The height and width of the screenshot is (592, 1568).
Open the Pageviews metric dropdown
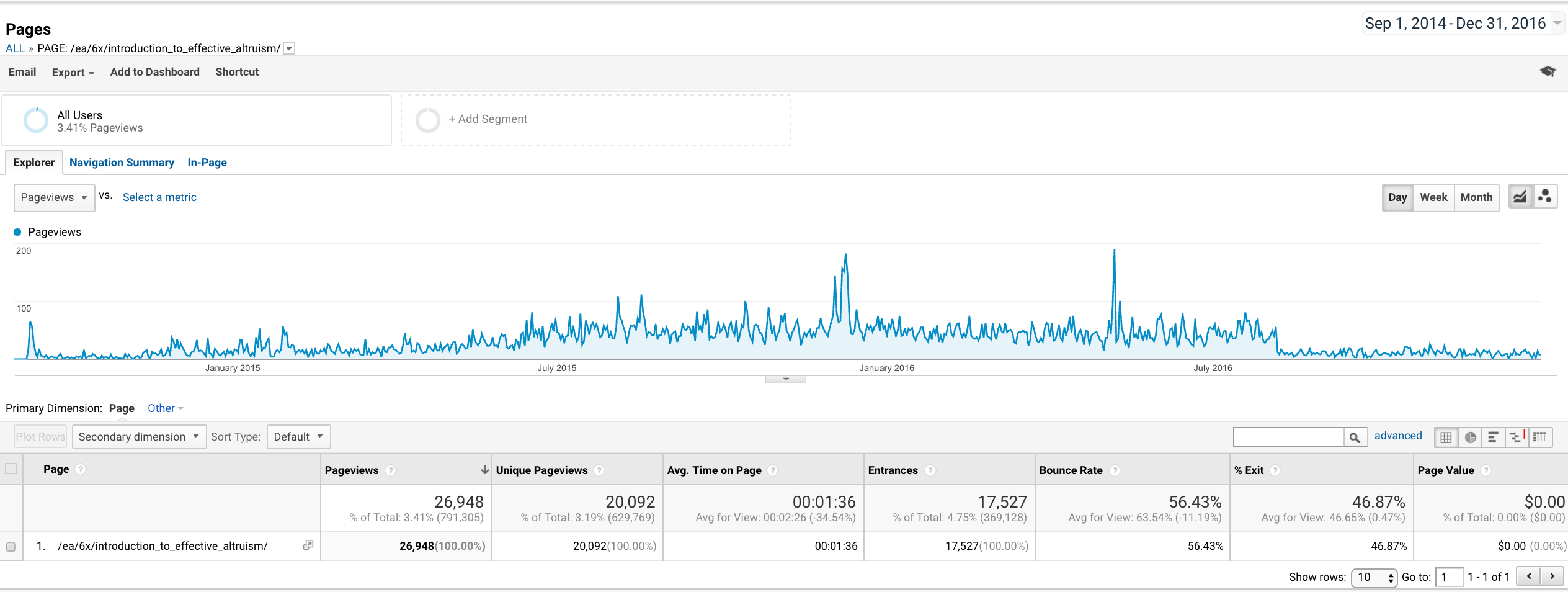54,197
